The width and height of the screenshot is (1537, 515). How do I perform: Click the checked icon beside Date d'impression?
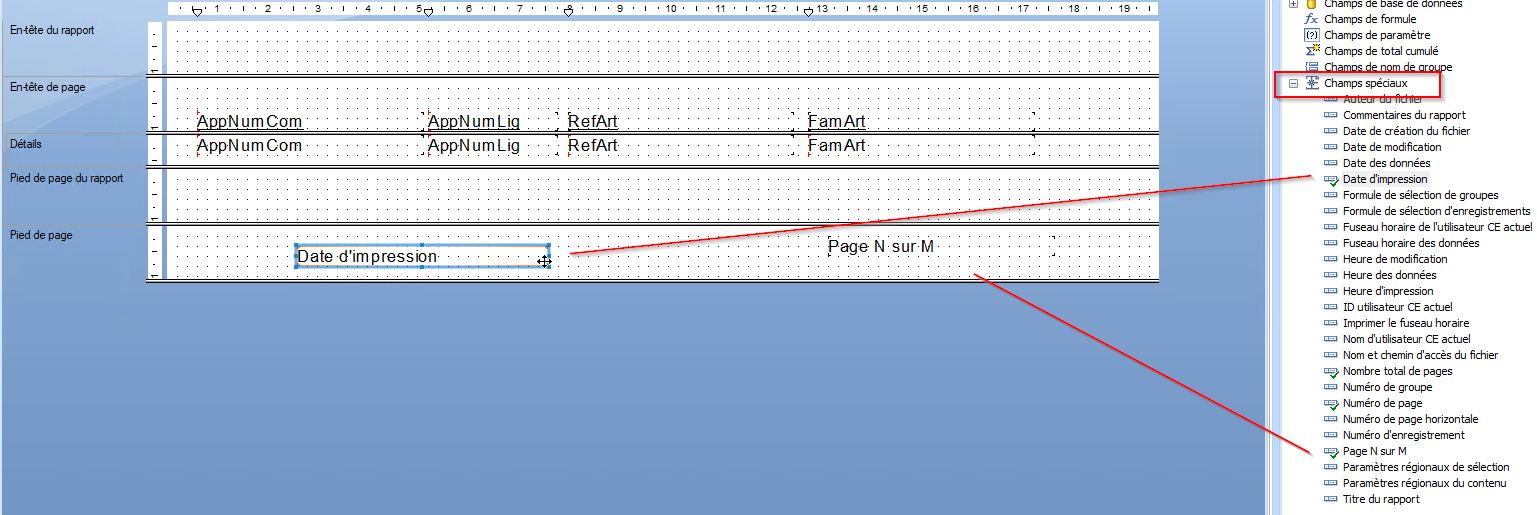tap(1330, 180)
